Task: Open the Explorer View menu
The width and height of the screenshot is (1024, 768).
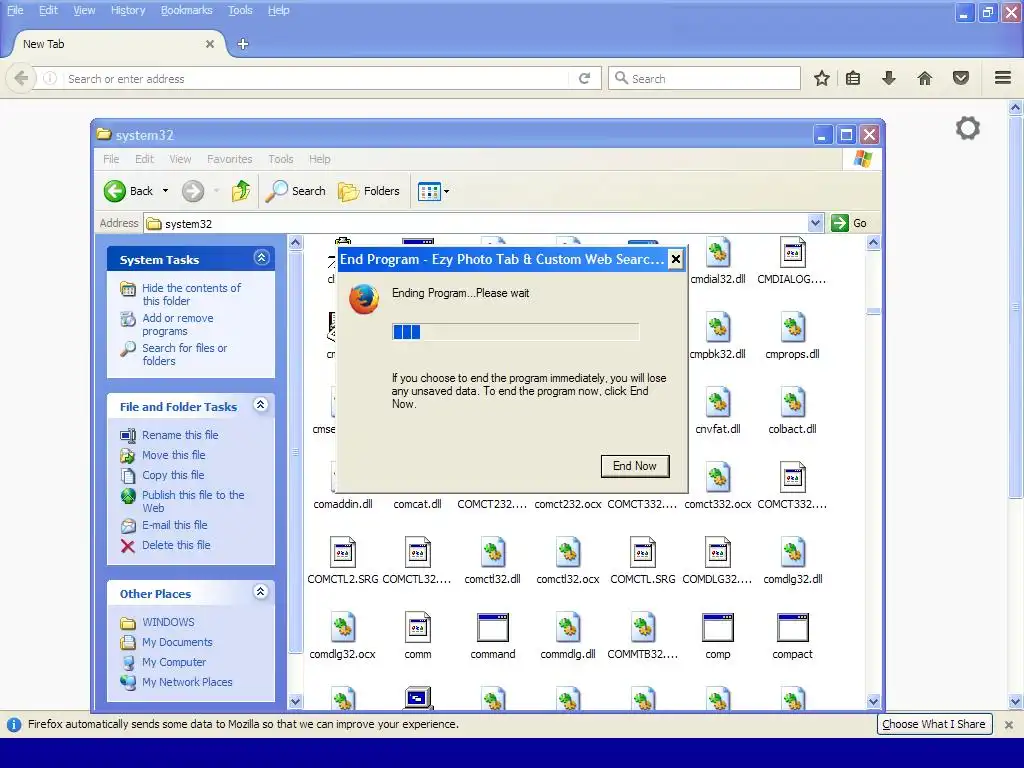Action: pyautogui.click(x=180, y=159)
